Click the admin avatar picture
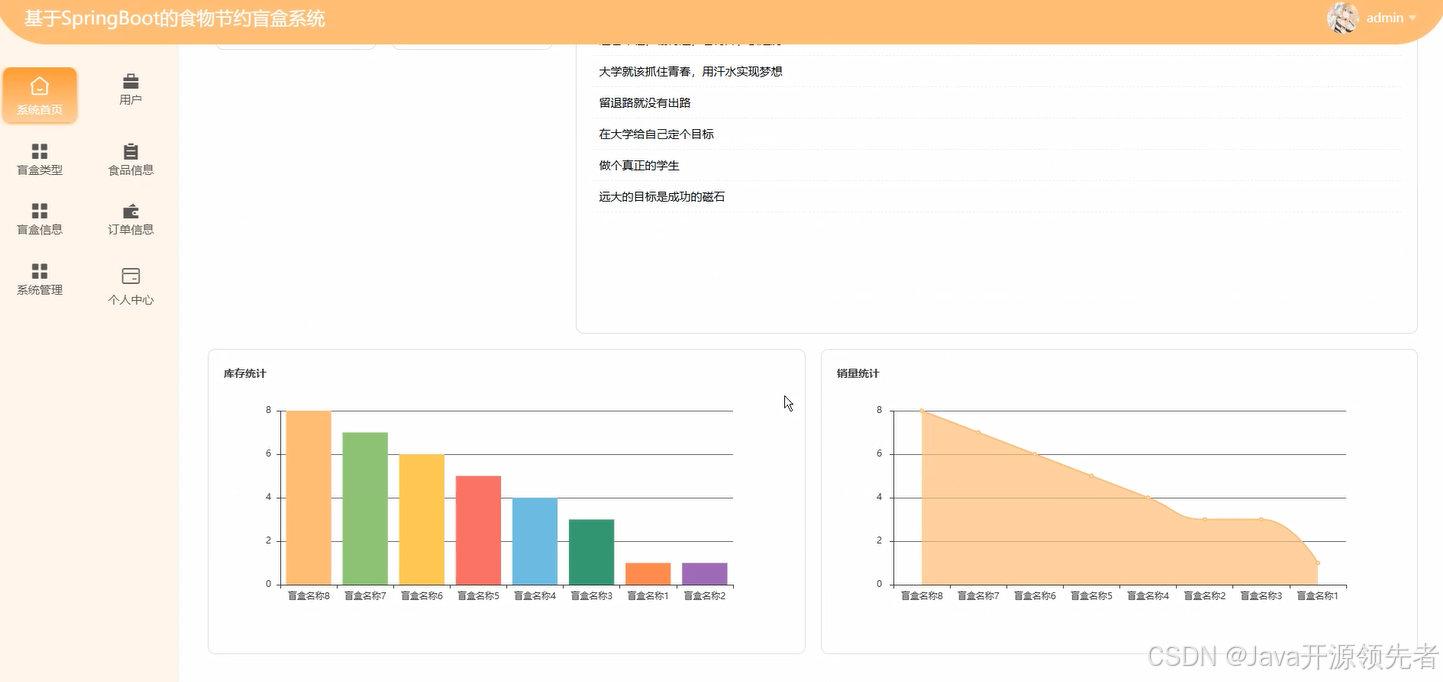The height and width of the screenshot is (682, 1443). point(1343,18)
